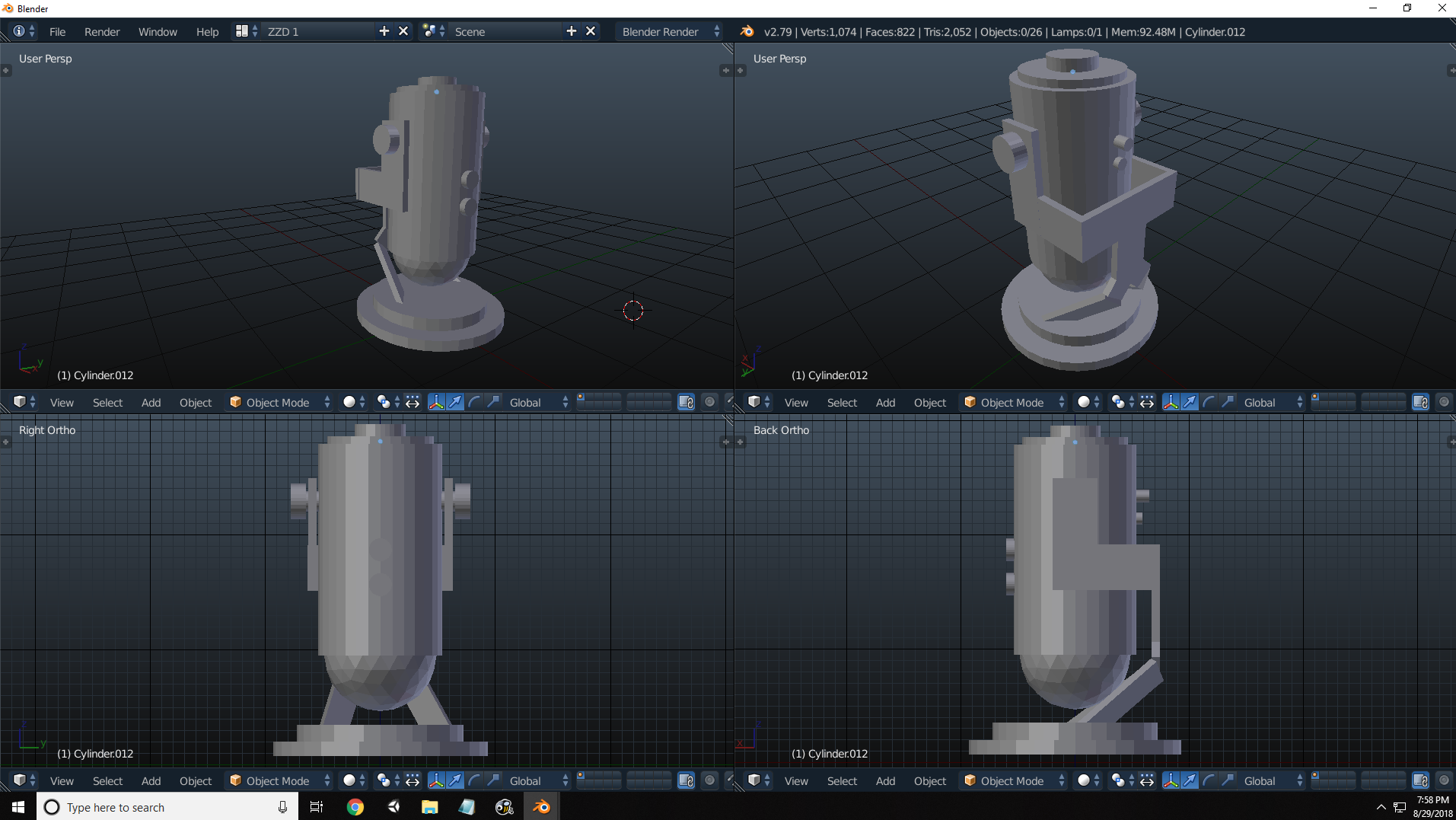
Task: Toggle lock layers to scene in top-left viewport
Action: tap(686, 402)
